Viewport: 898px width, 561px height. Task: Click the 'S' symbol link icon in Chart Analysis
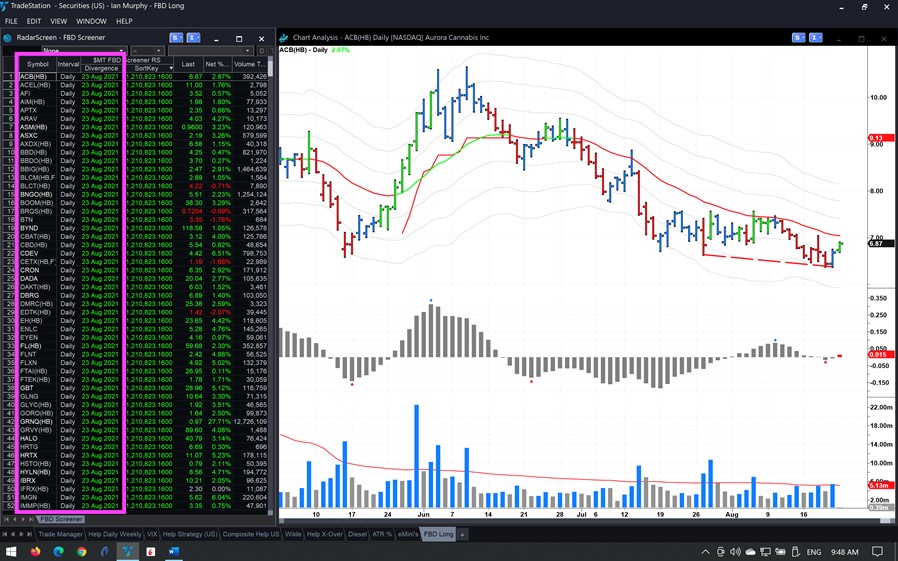(x=799, y=38)
